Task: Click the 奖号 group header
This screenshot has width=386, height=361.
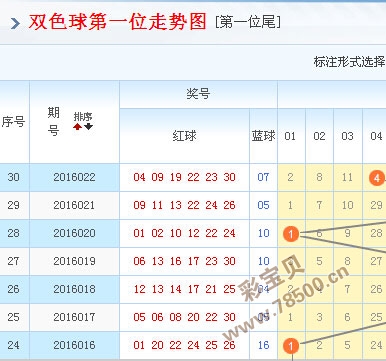Action: click(x=198, y=94)
